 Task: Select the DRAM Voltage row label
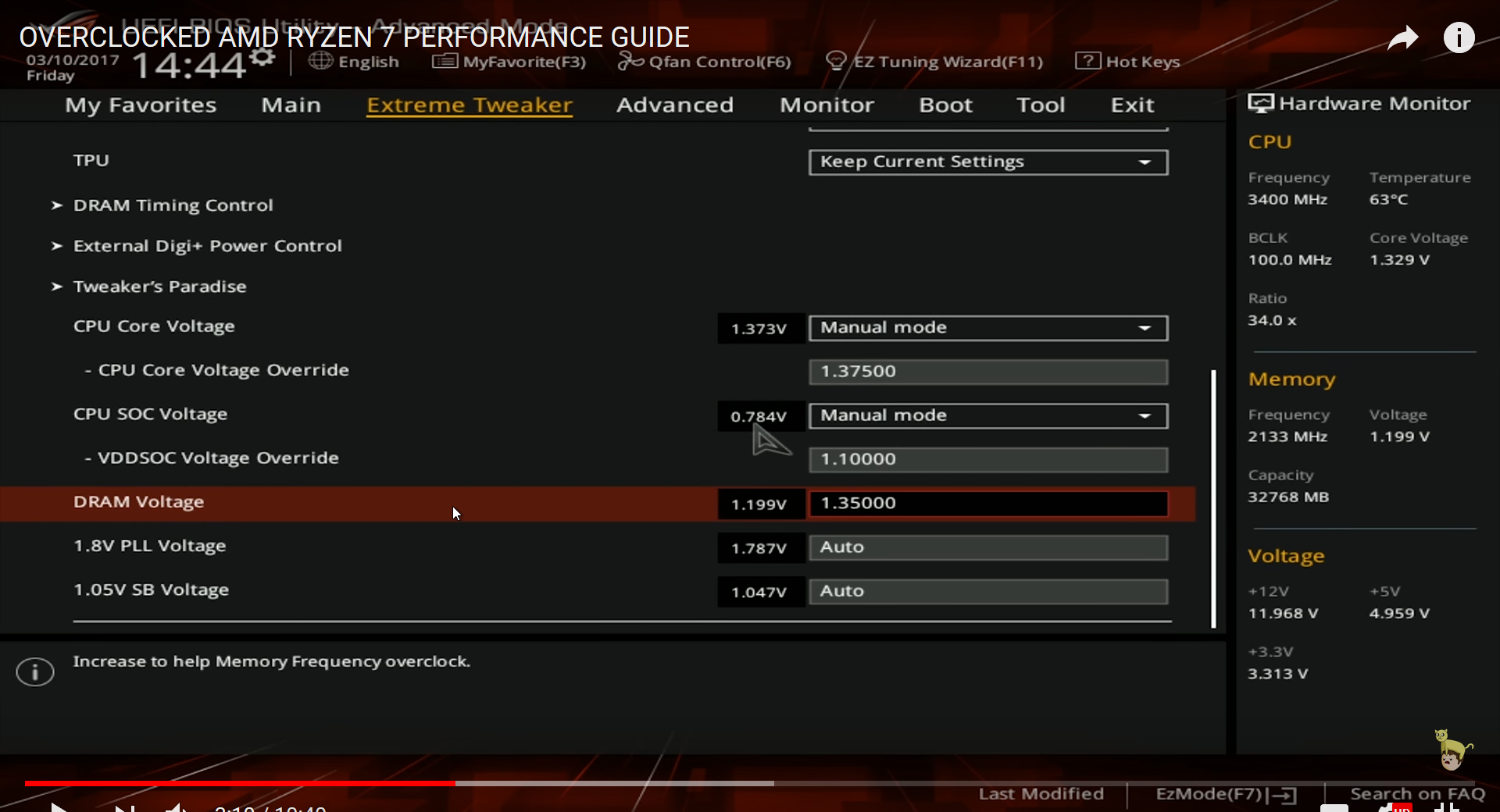[138, 502]
